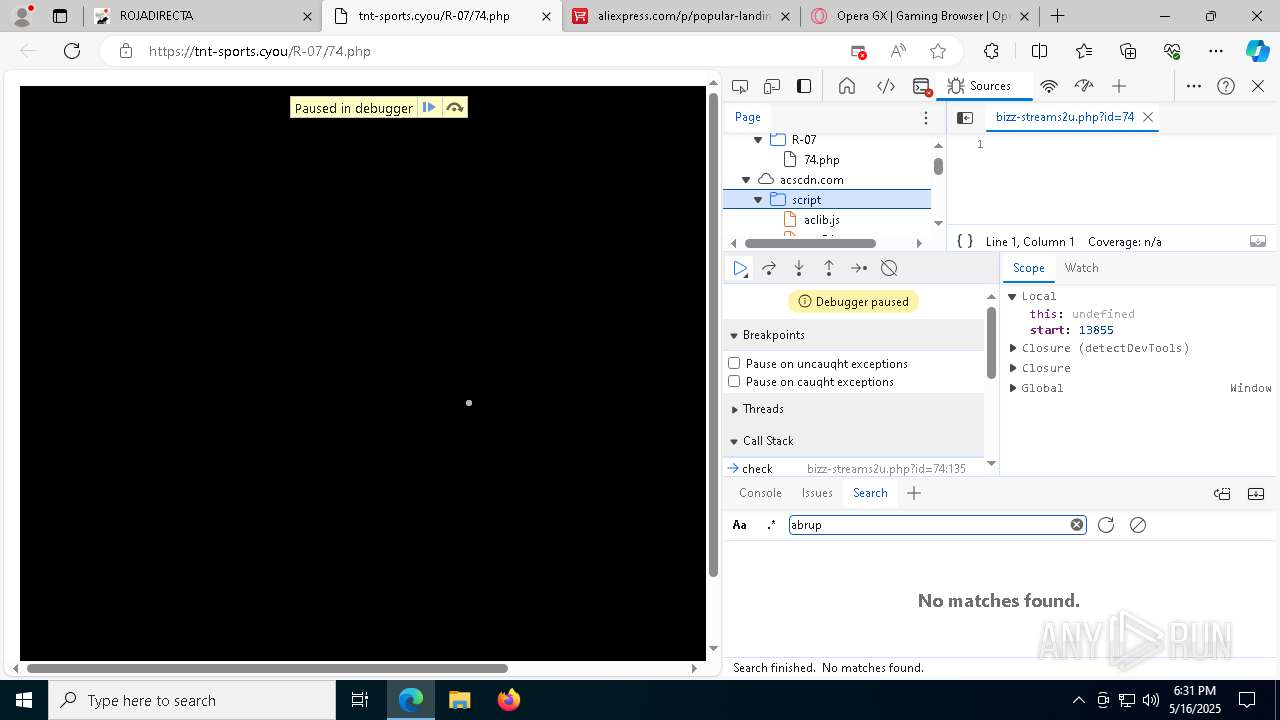Close the bizz-streams2u.php file tab
Viewport: 1280px width, 720px height.
[x=1148, y=117]
